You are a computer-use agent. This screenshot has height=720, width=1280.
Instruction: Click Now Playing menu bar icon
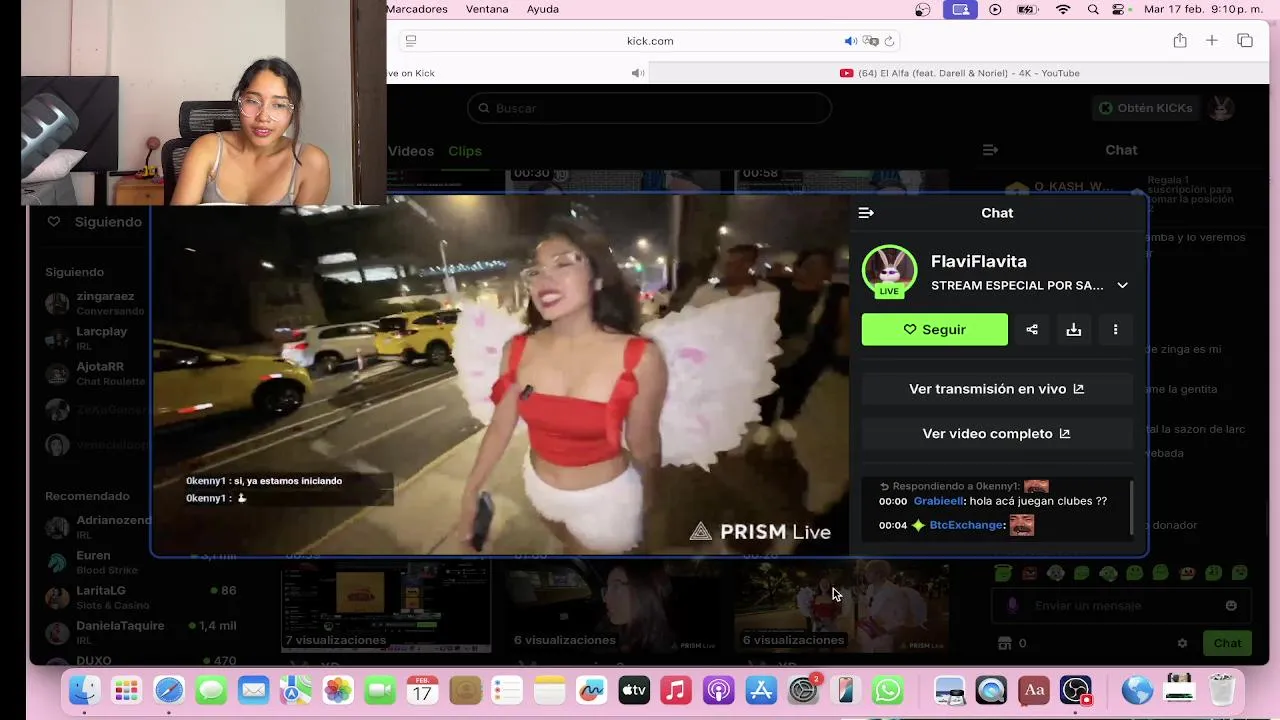click(x=995, y=9)
